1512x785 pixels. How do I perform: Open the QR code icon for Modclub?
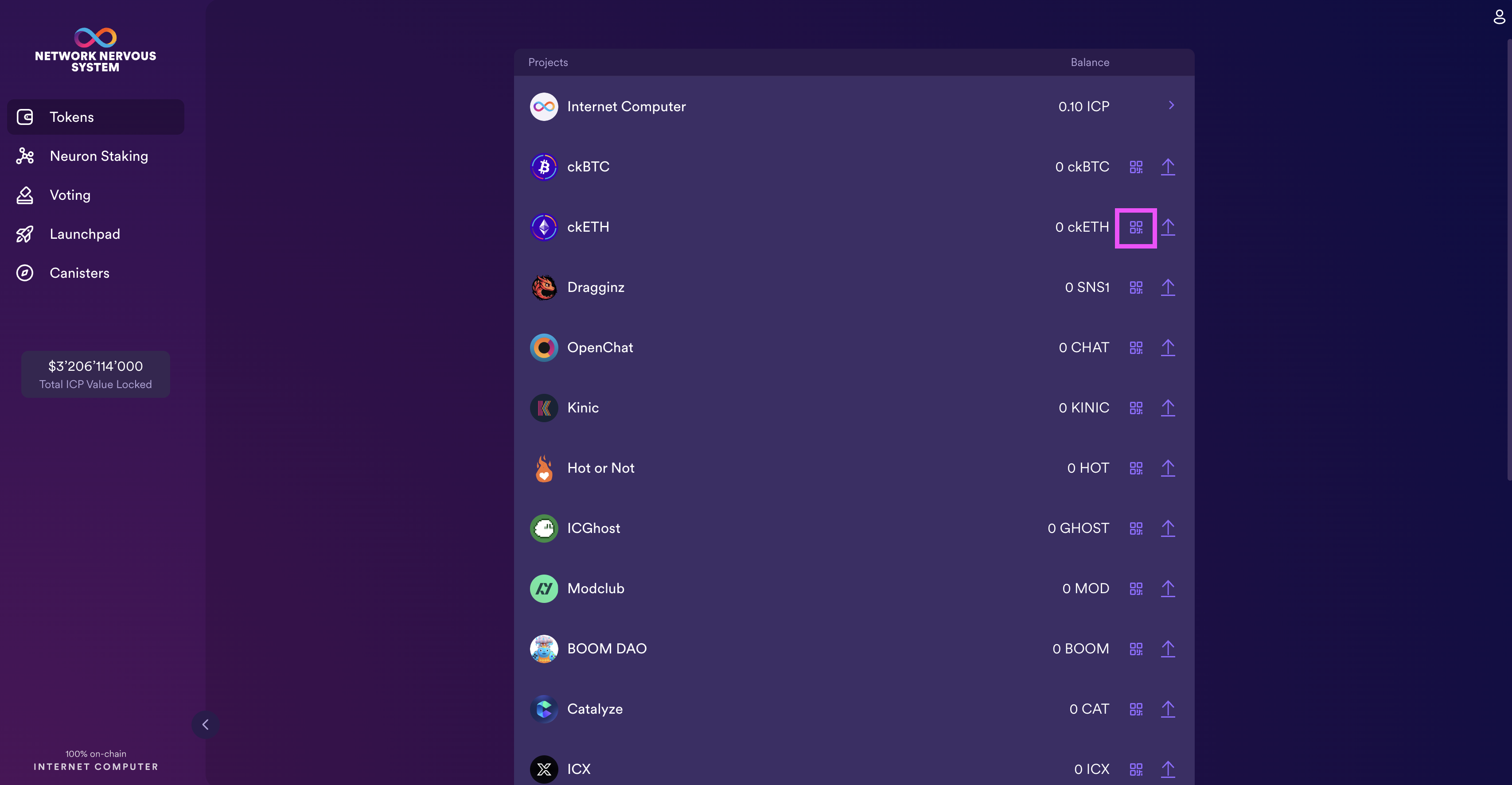[x=1136, y=588]
